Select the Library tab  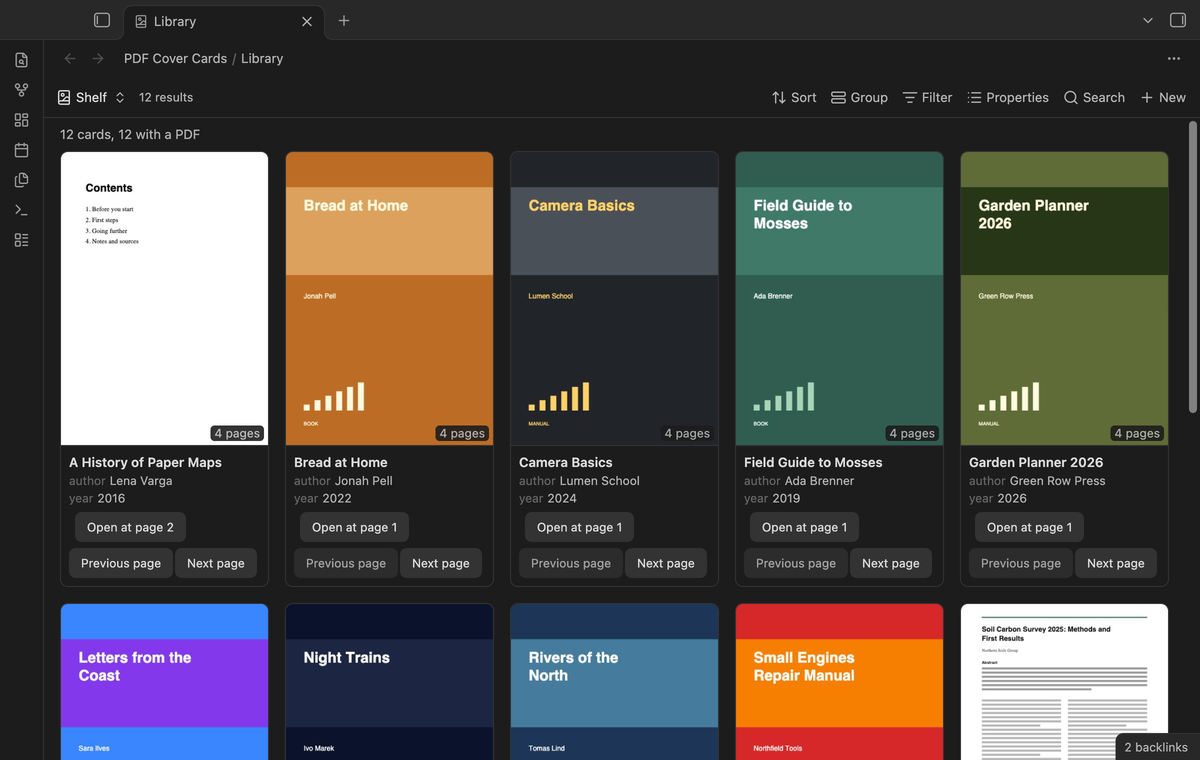point(223,21)
